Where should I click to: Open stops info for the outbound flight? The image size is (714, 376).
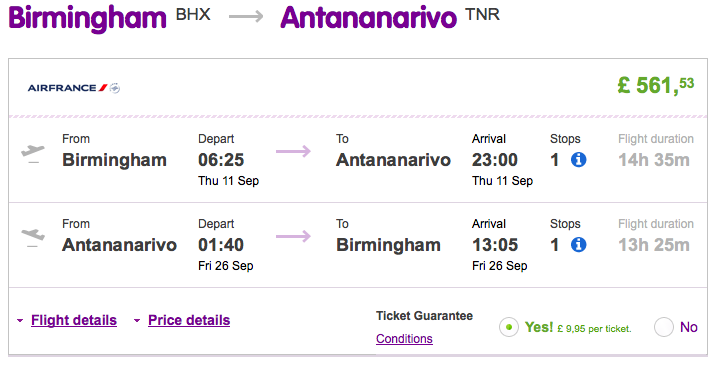pos(578,160)
